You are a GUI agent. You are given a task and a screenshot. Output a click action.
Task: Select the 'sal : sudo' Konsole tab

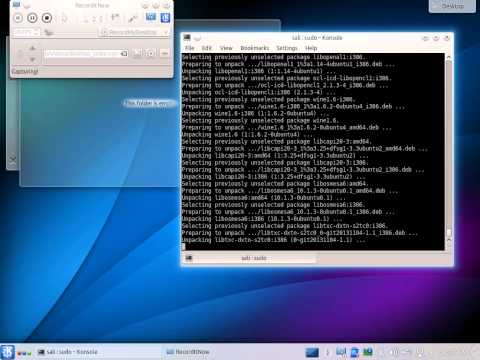click(250, 258)
